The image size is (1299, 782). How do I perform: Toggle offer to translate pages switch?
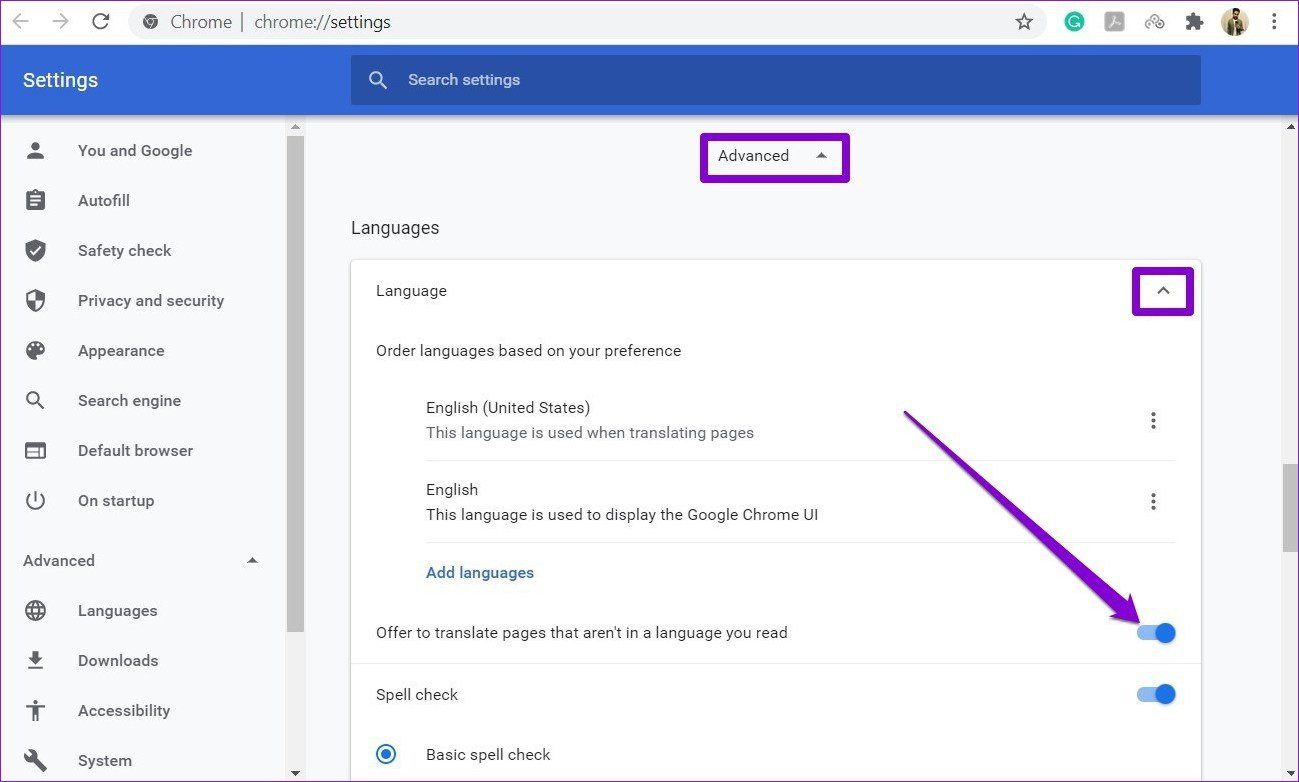(x=1156, y=633)
